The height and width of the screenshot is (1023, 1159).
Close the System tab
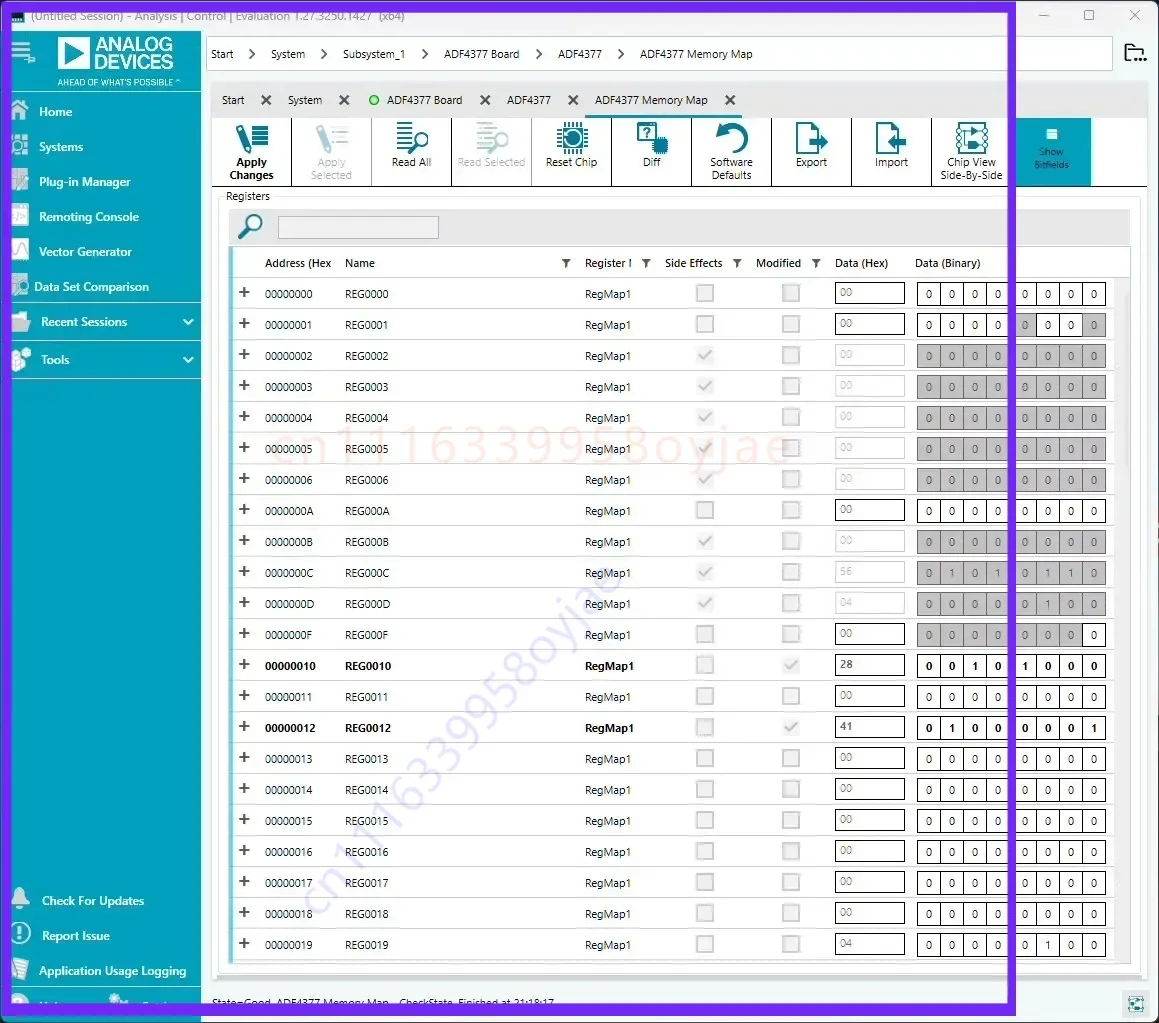click(344, 100)
